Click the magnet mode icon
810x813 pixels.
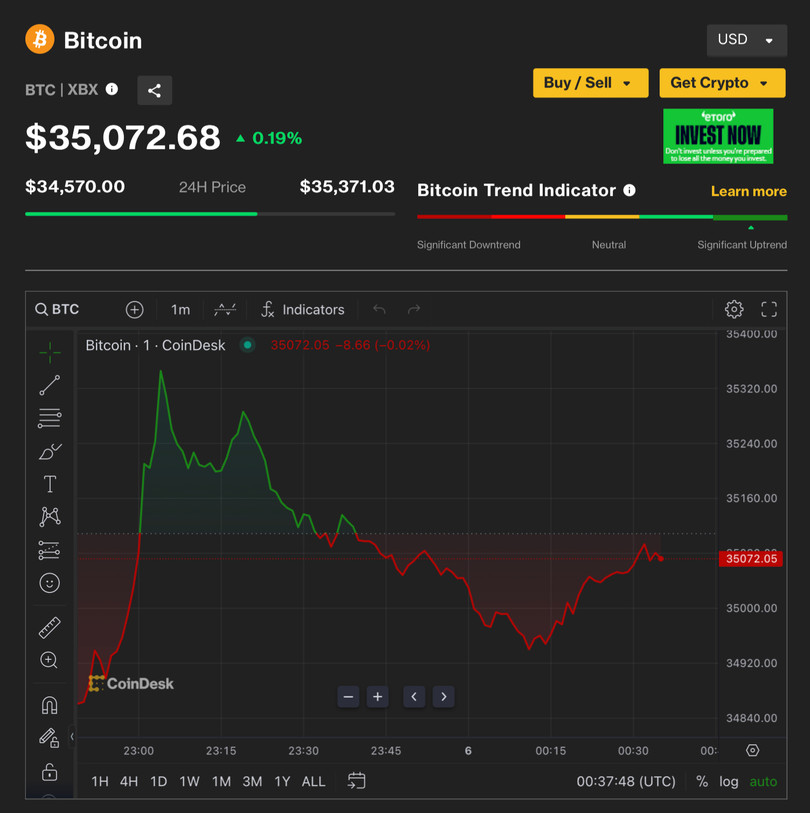(x=49, y=705)
